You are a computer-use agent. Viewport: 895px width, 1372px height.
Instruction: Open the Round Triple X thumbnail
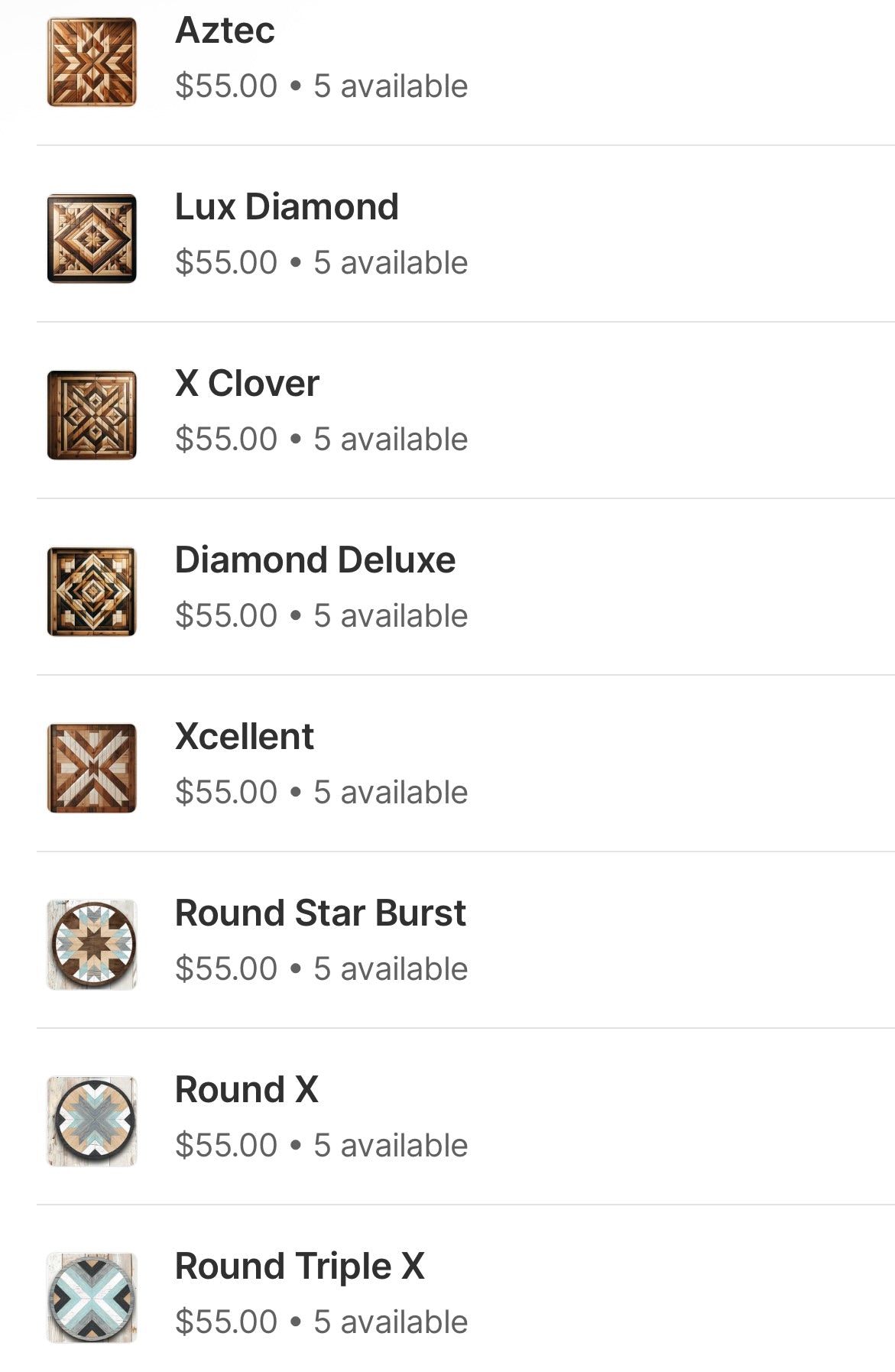click(92, 1298)
